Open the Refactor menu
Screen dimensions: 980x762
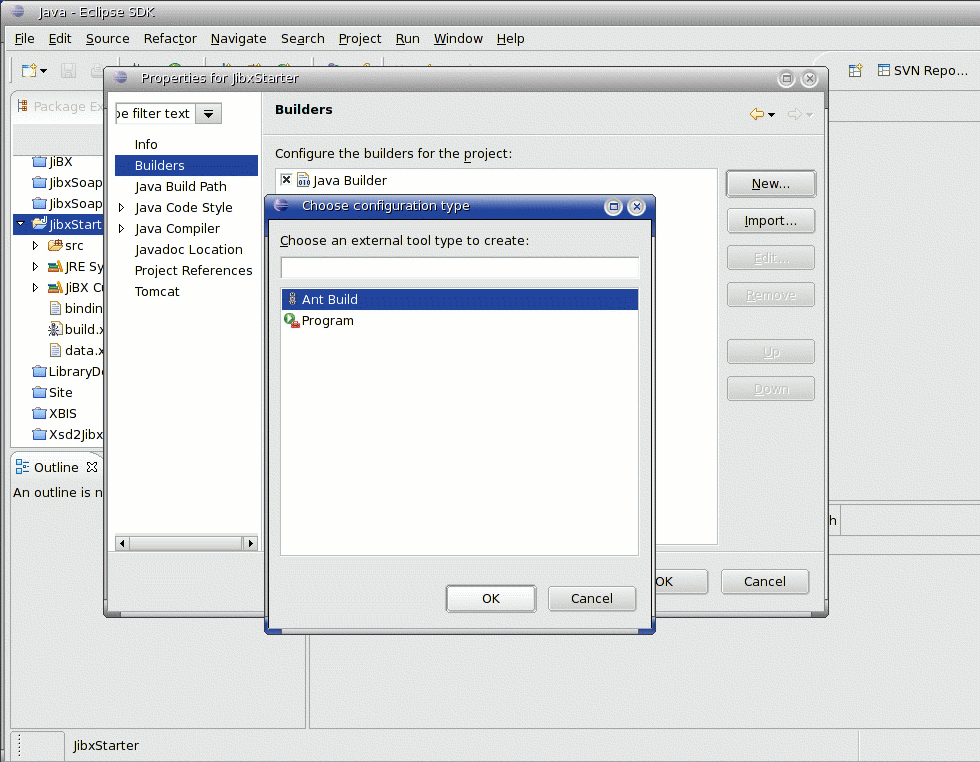point(170,39)
